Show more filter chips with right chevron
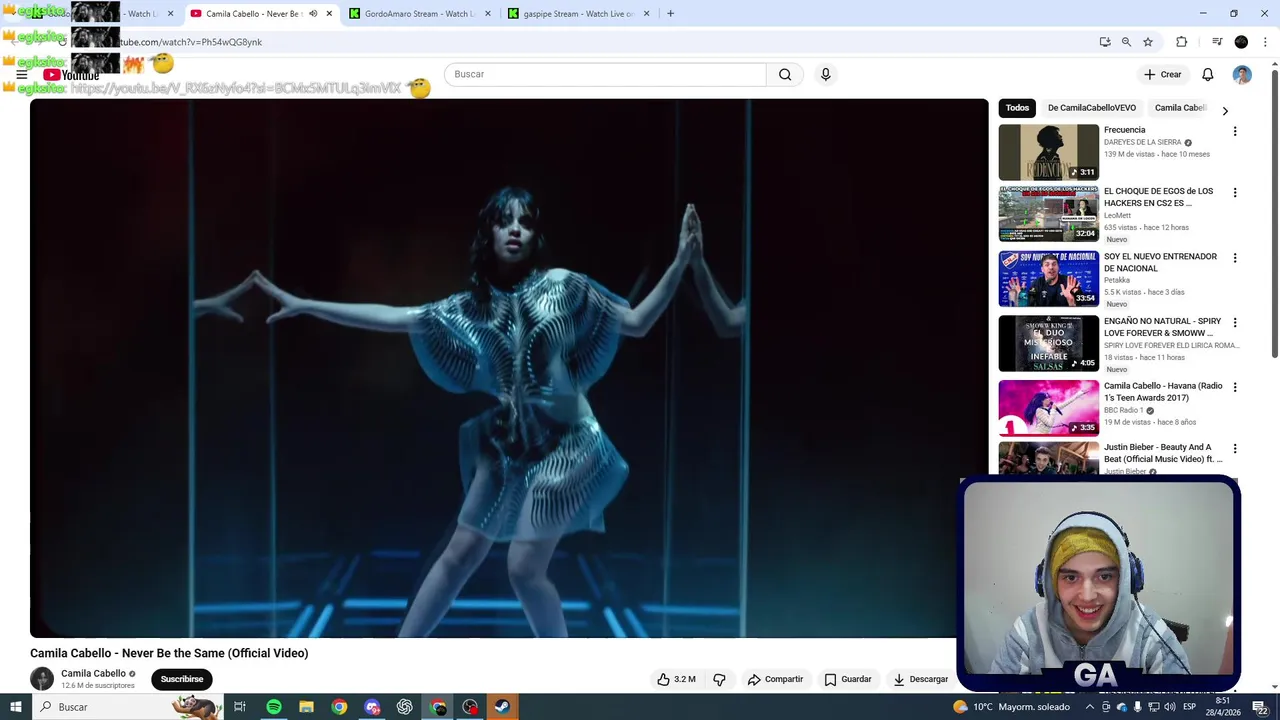 point(1225,110)
